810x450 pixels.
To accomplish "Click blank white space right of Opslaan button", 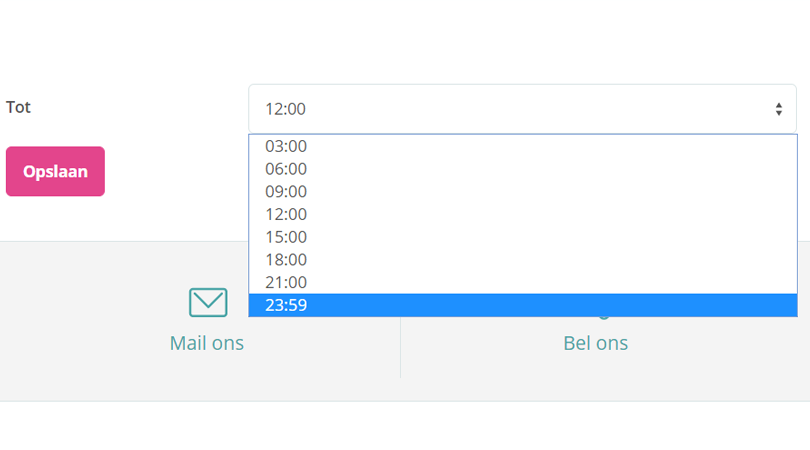I will point(175,172).
